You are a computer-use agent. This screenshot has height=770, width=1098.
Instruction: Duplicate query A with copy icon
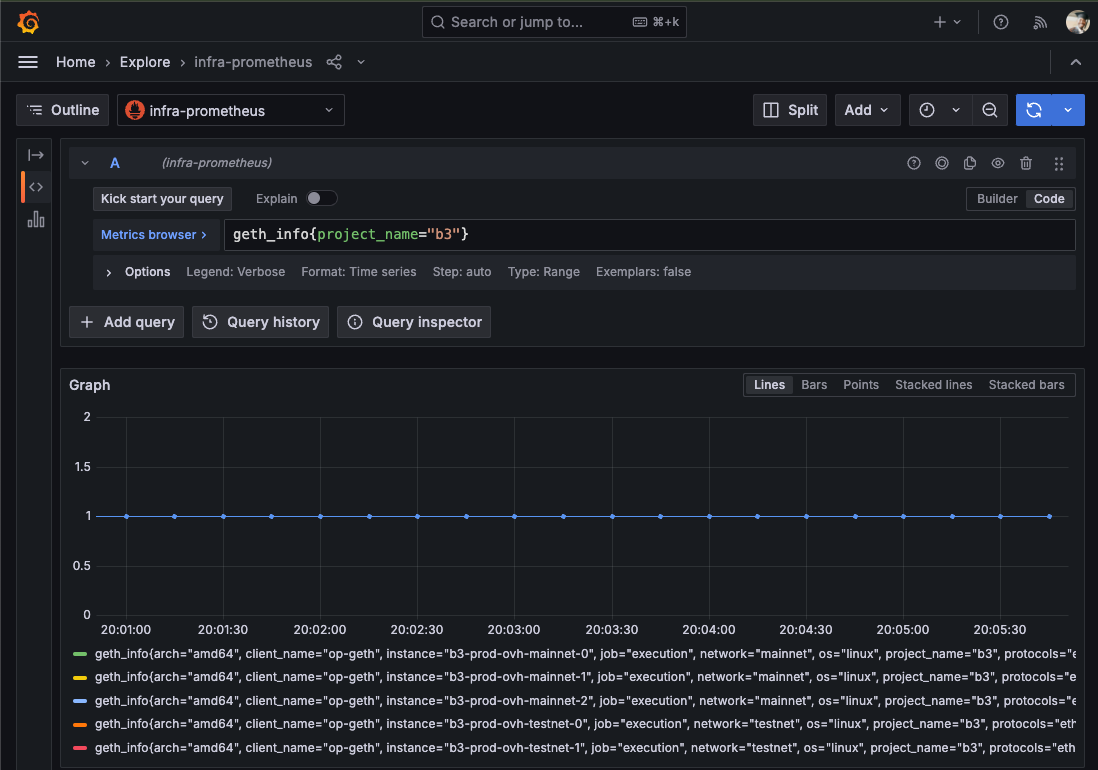(x=969, y=163)
